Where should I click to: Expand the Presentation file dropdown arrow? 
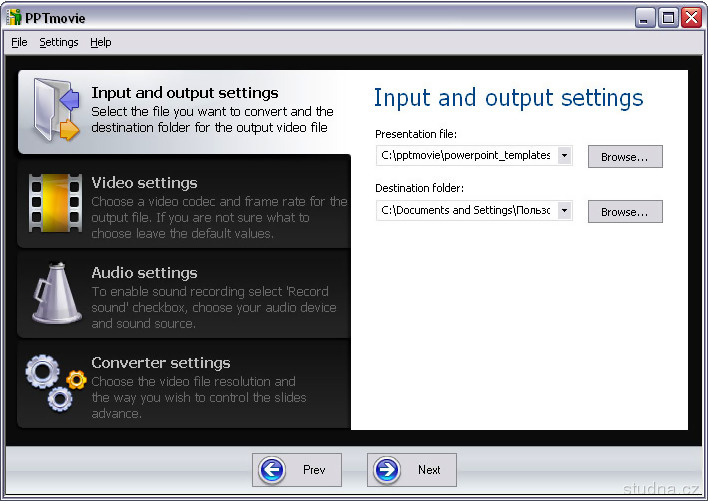[564, 156]
